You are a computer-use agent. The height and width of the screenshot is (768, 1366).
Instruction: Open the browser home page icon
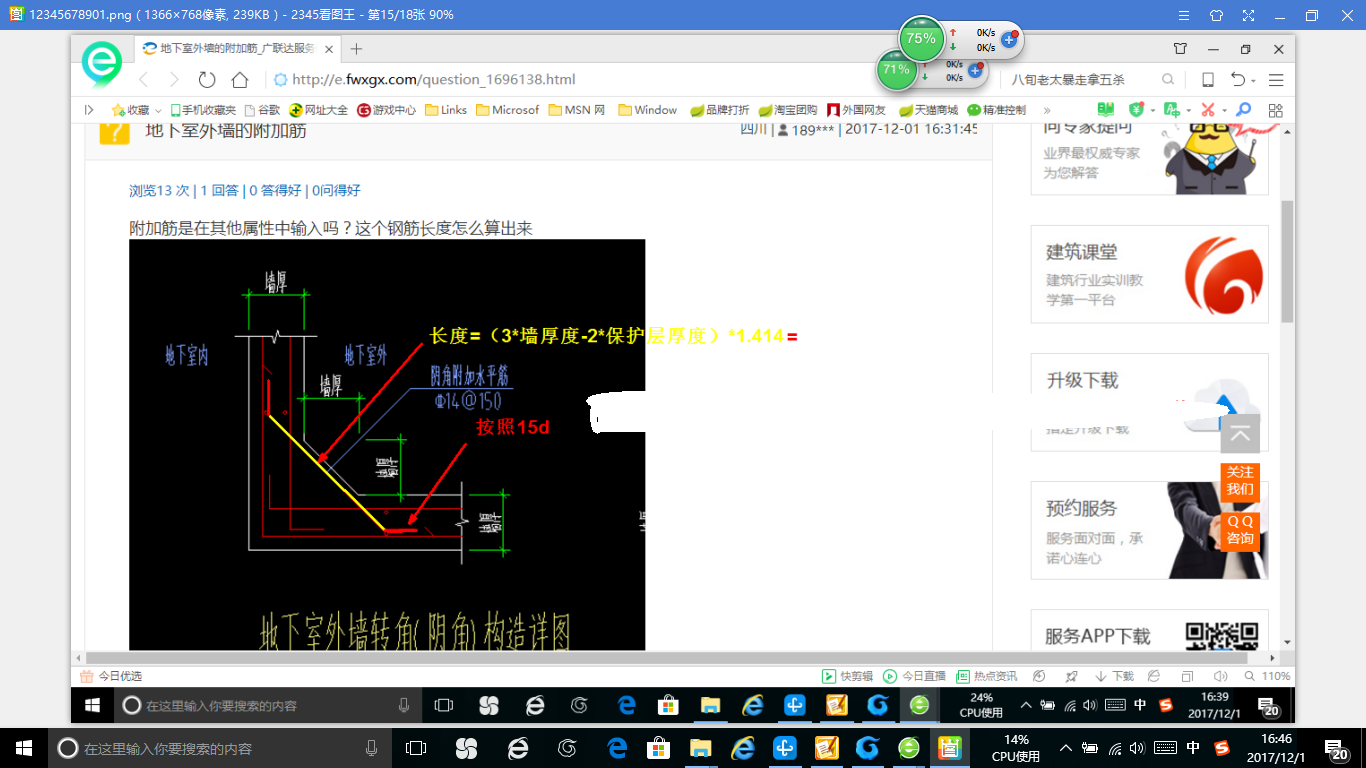[x=240, y=80]
